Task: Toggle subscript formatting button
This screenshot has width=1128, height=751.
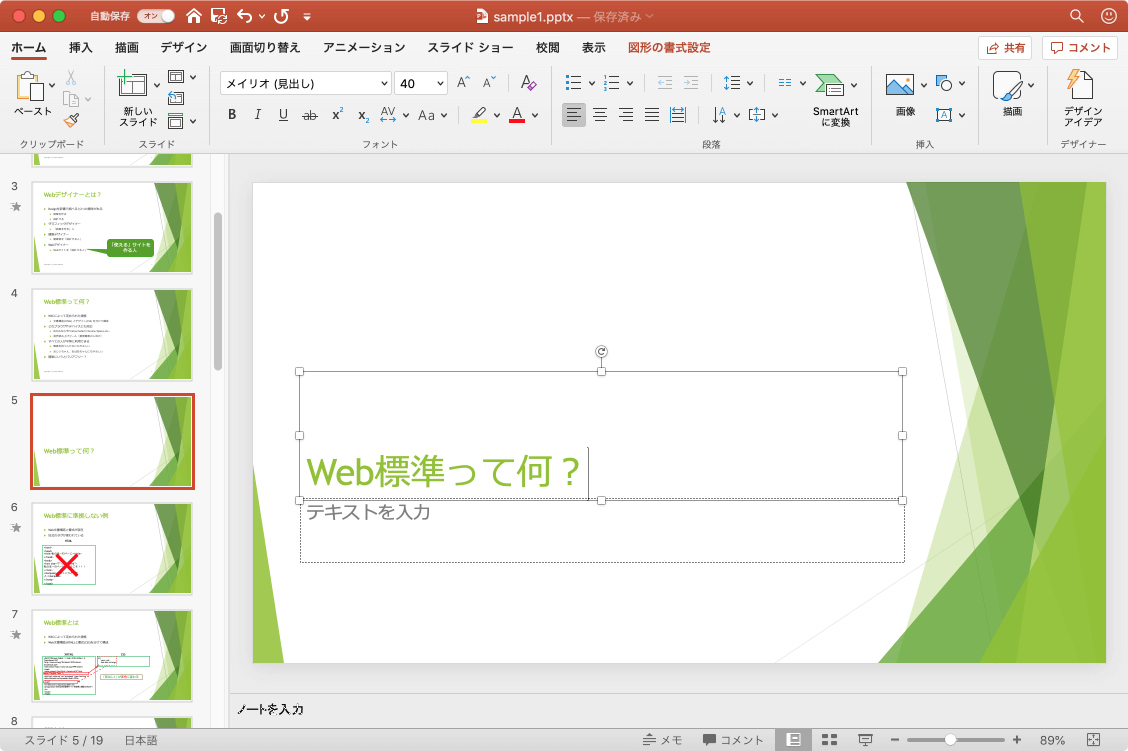Action: pyautogui.click(x=363, y=115)
